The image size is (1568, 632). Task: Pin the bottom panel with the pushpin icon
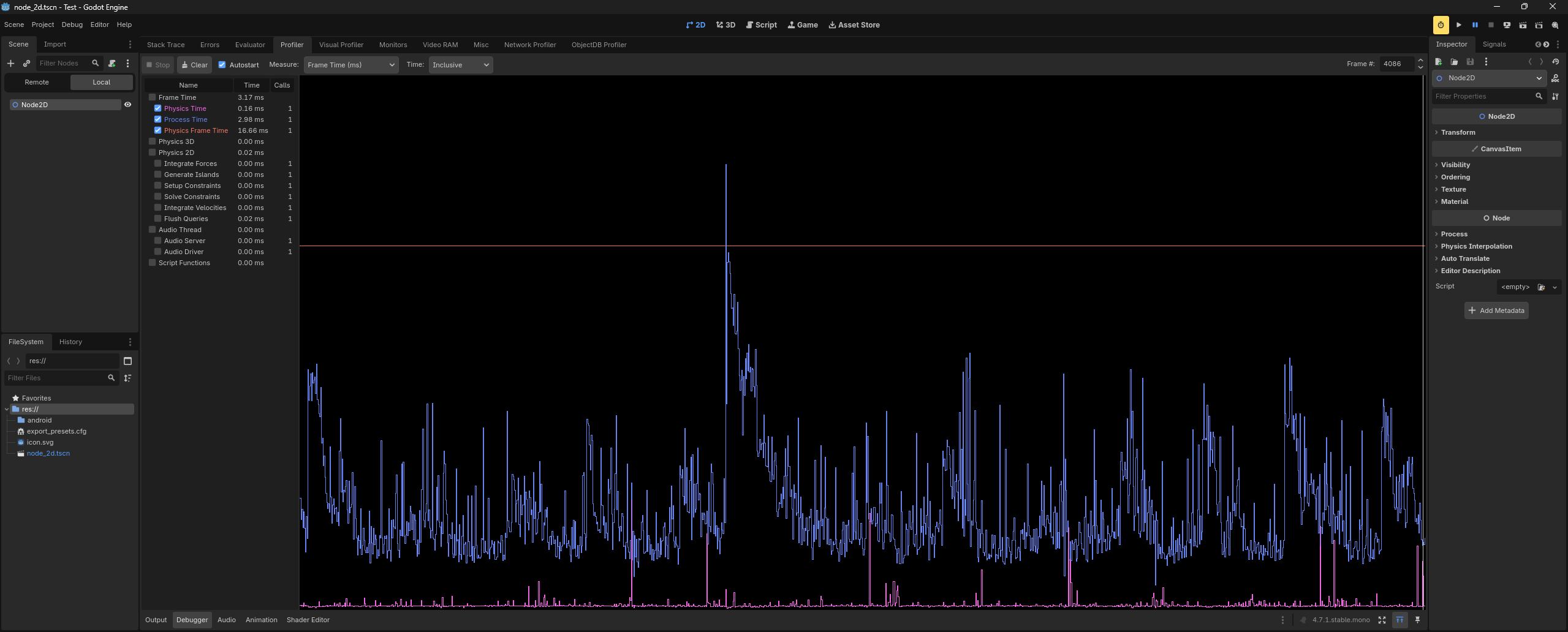coord(1417,620)
